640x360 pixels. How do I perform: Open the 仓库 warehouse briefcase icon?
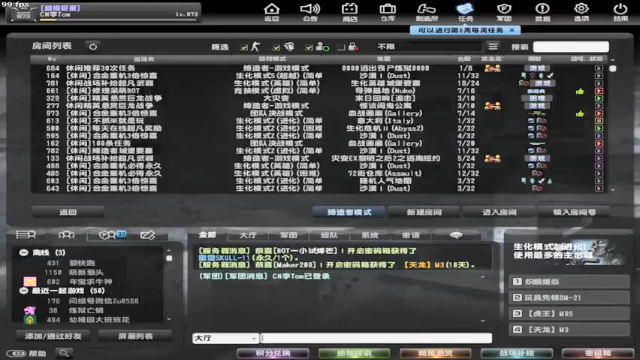[x=388, y=11]
